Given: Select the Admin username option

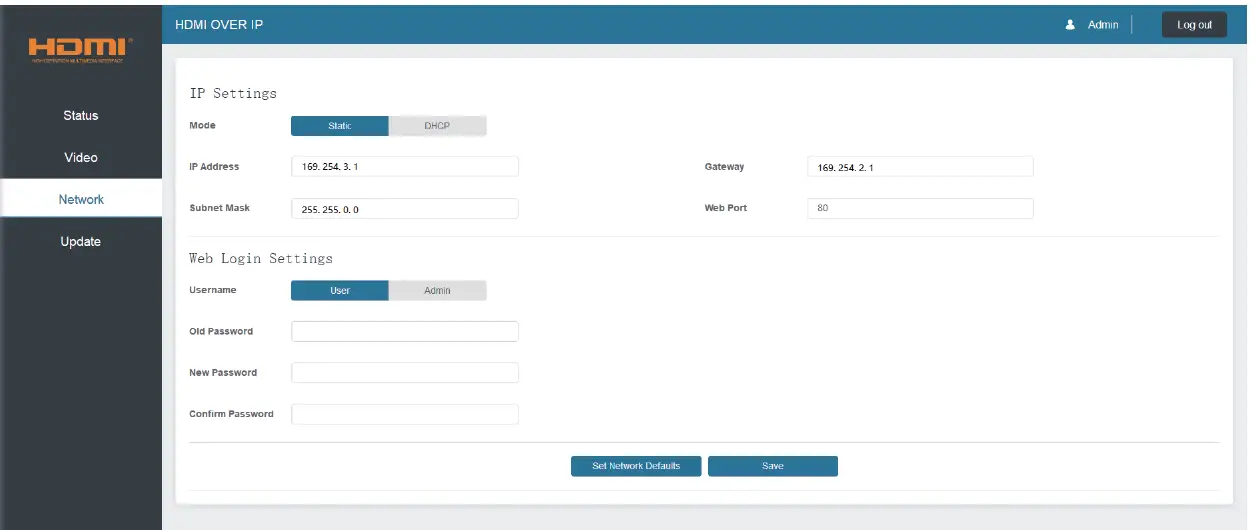Looking at the screenshot, I should pos(437,290).
